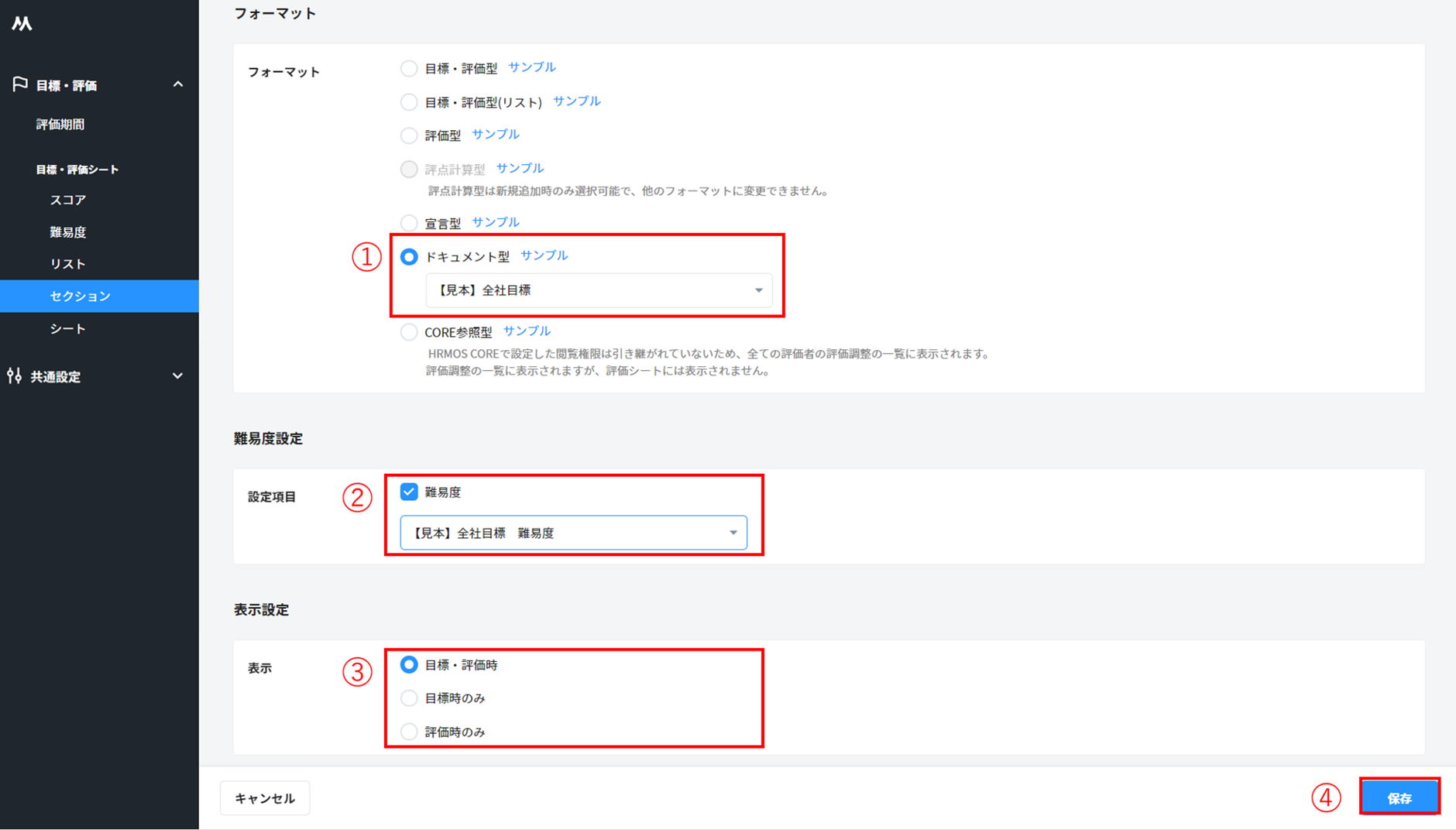Open the サンプル link for ドキュメント型
This screenshot has height=830, width=1456.
(x=544, y=256)
